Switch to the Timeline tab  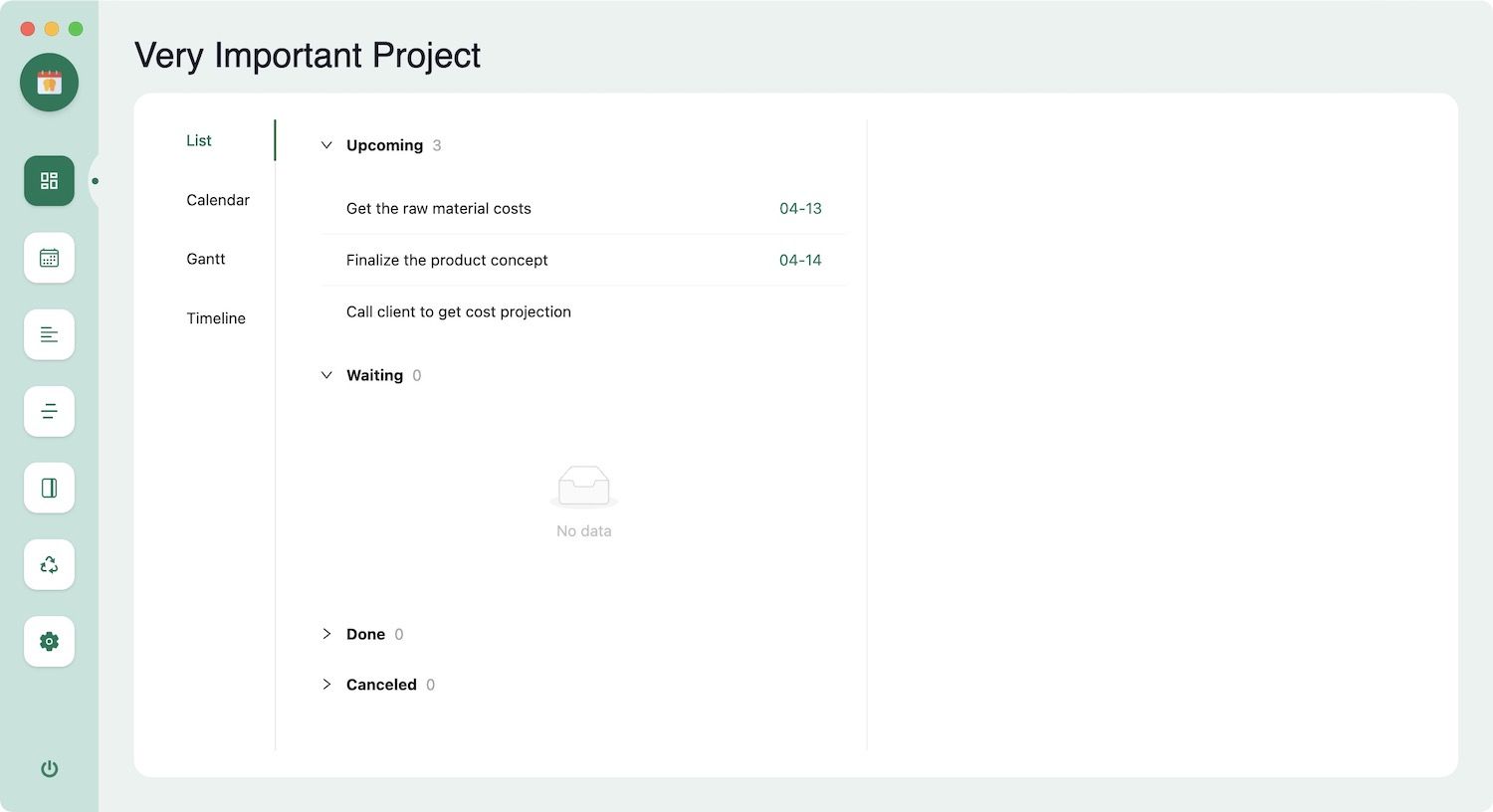click(x=216, y=318)
